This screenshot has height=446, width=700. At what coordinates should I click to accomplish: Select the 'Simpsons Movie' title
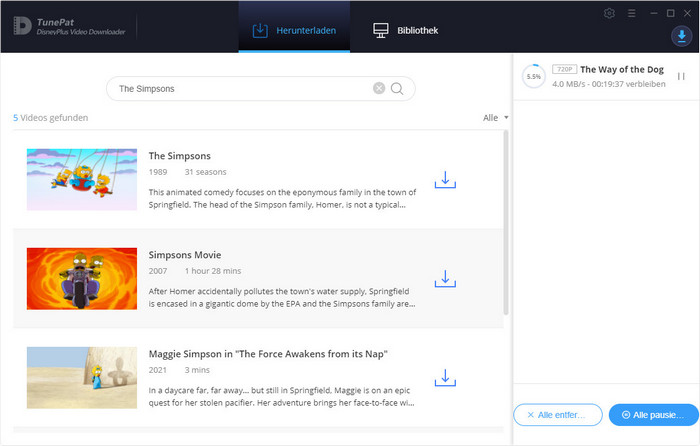[x=185, y=255]
